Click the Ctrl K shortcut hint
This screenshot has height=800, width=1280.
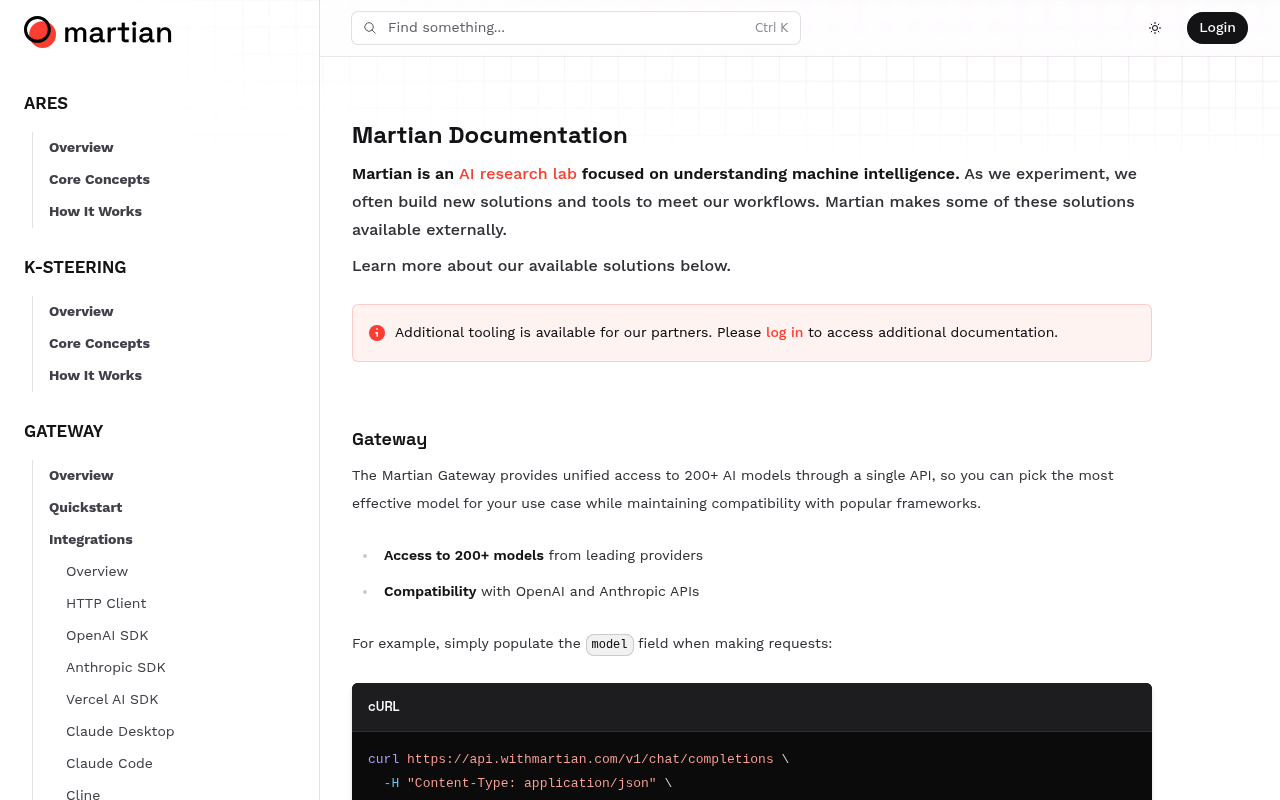coord(771,28)
